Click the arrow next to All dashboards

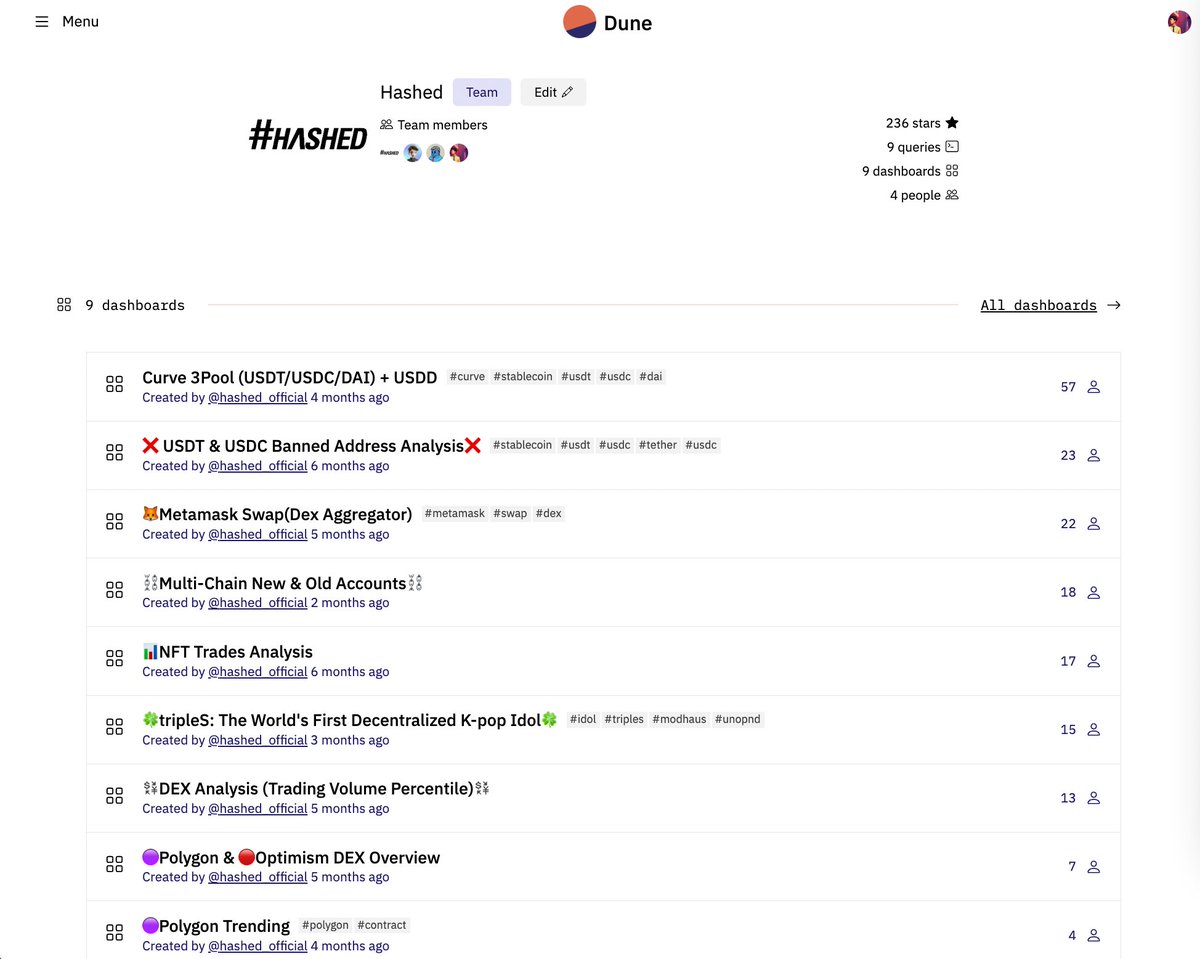click(x=1114, y=305)
